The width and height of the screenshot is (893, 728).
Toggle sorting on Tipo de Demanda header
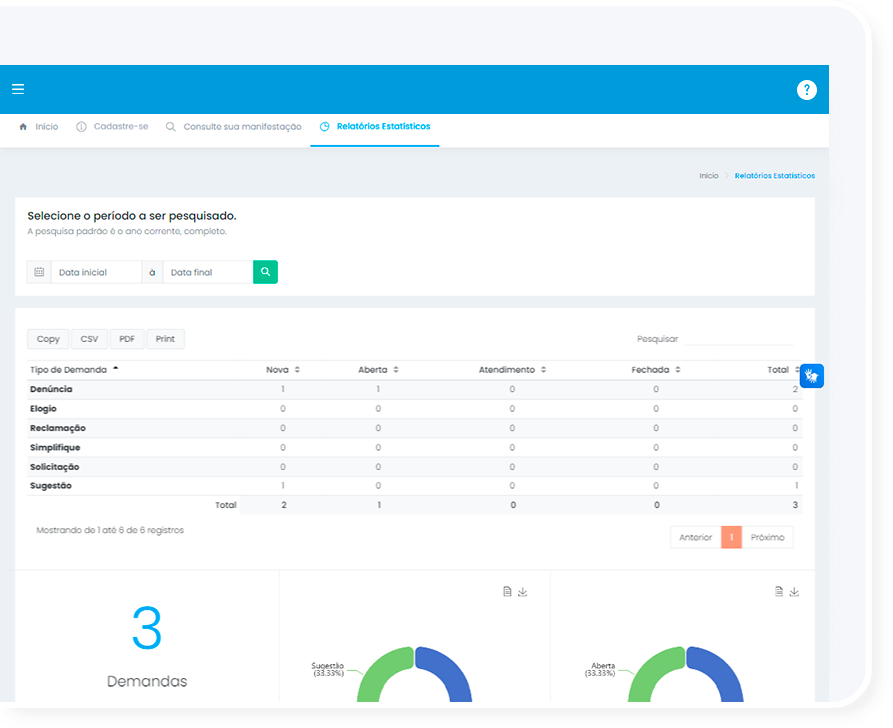click(75, 370)
